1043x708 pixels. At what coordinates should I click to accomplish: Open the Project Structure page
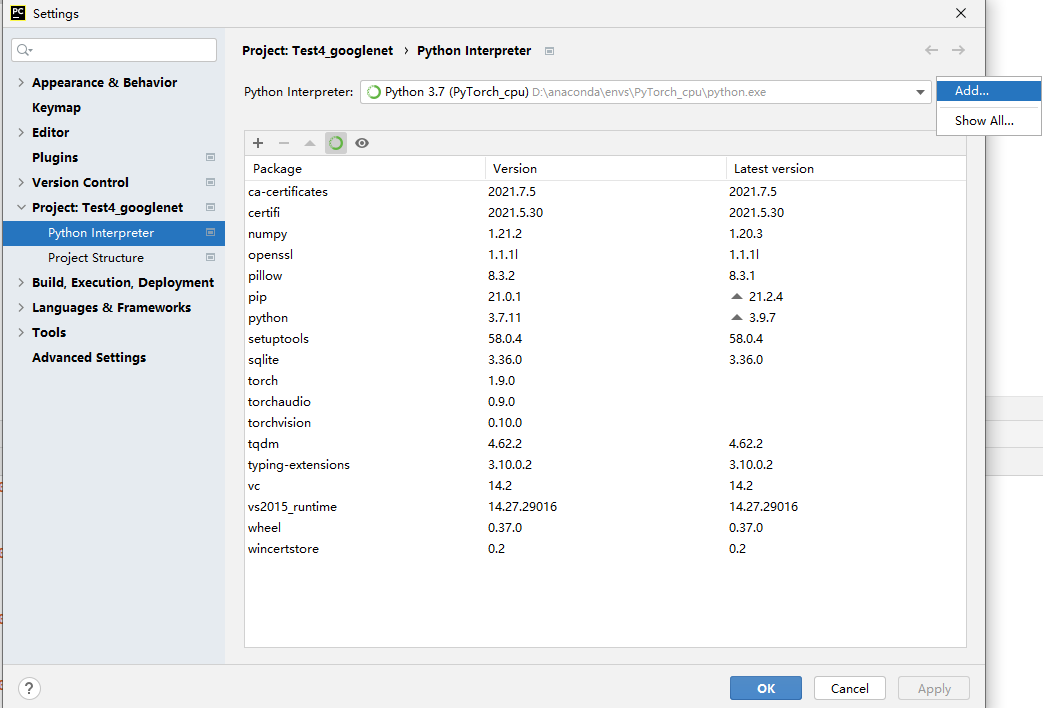coord(96,258)
